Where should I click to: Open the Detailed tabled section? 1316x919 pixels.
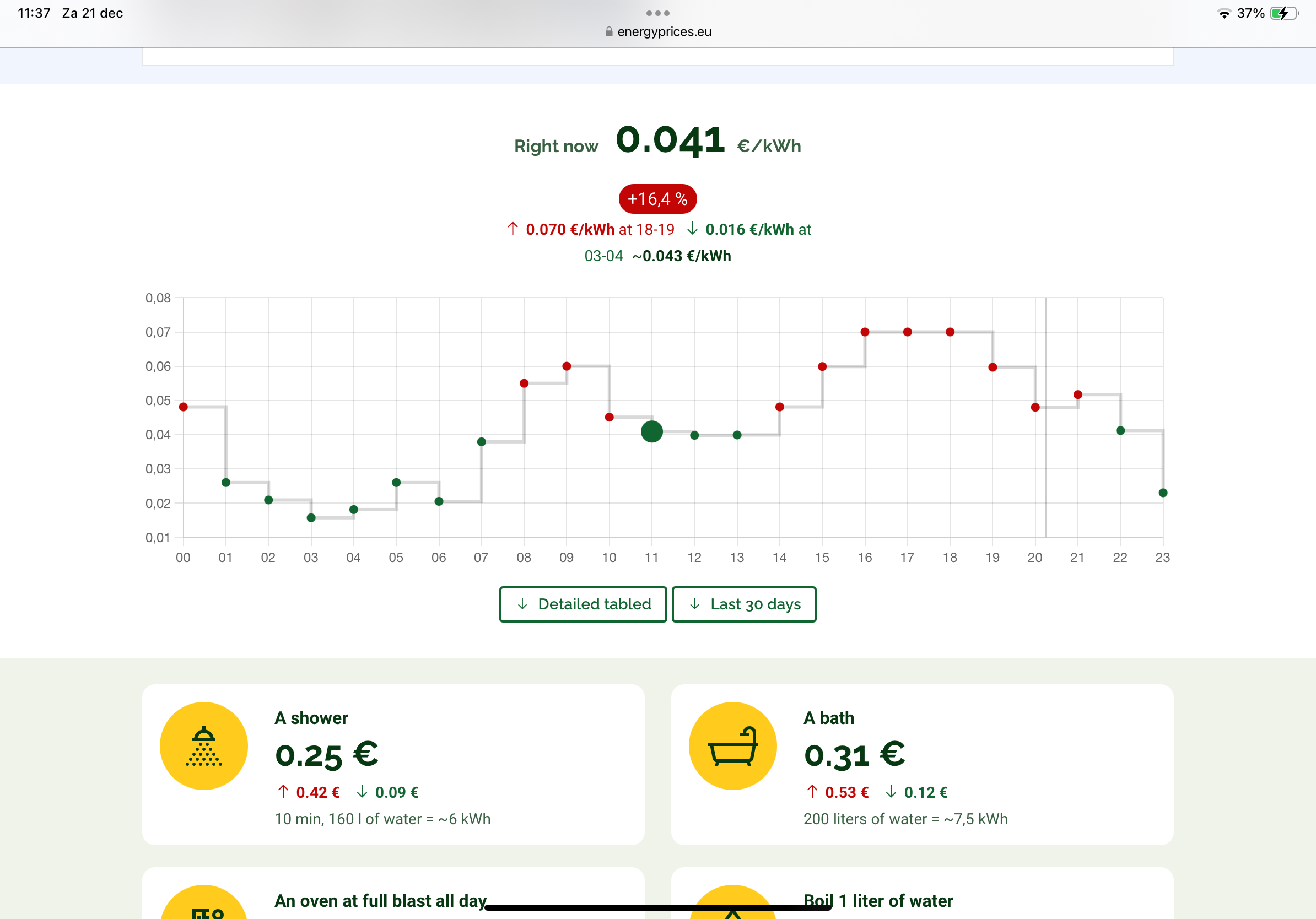click(x=583, y=604)
